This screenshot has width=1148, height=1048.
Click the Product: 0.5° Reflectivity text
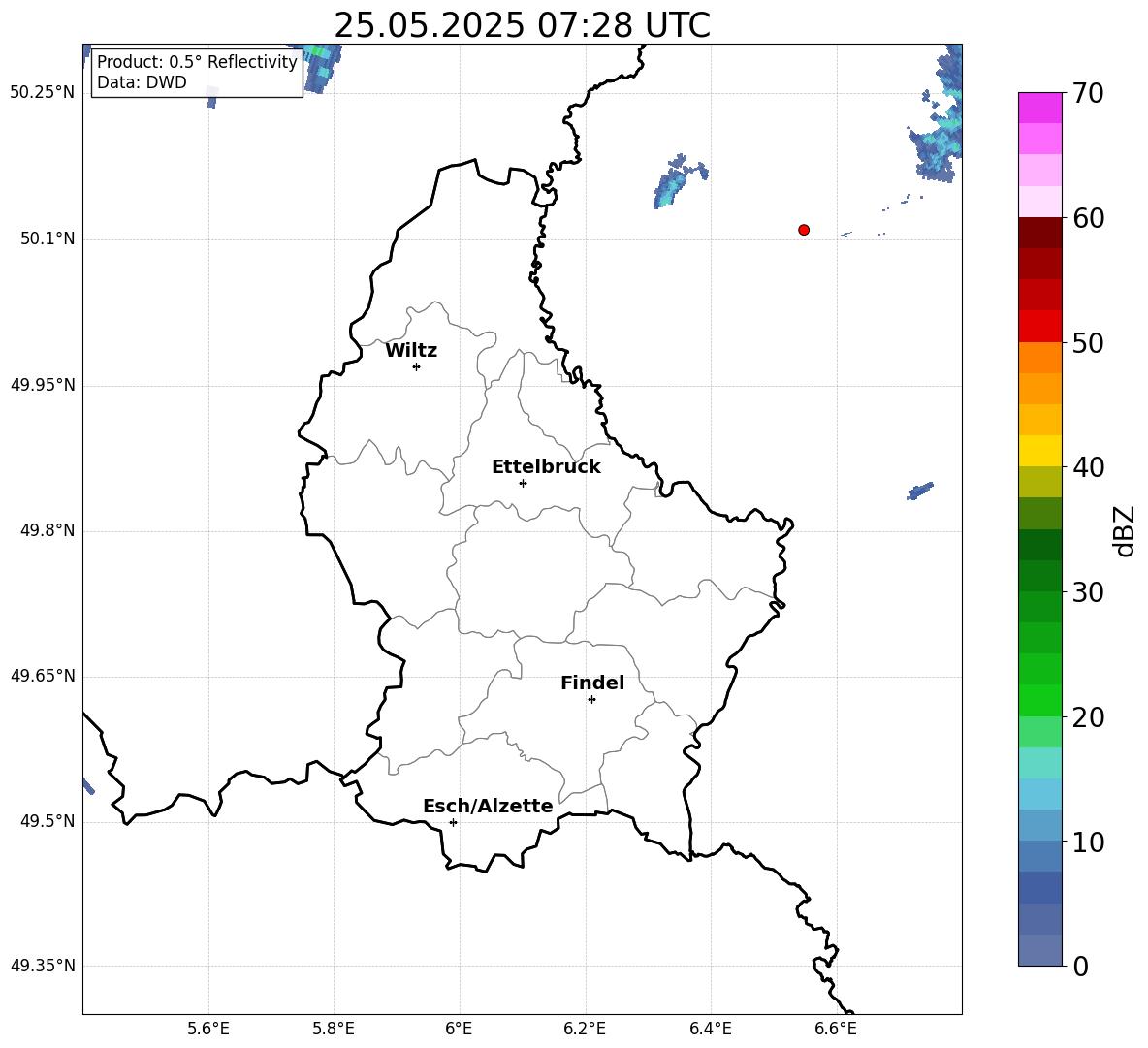[x=197, y=61]
